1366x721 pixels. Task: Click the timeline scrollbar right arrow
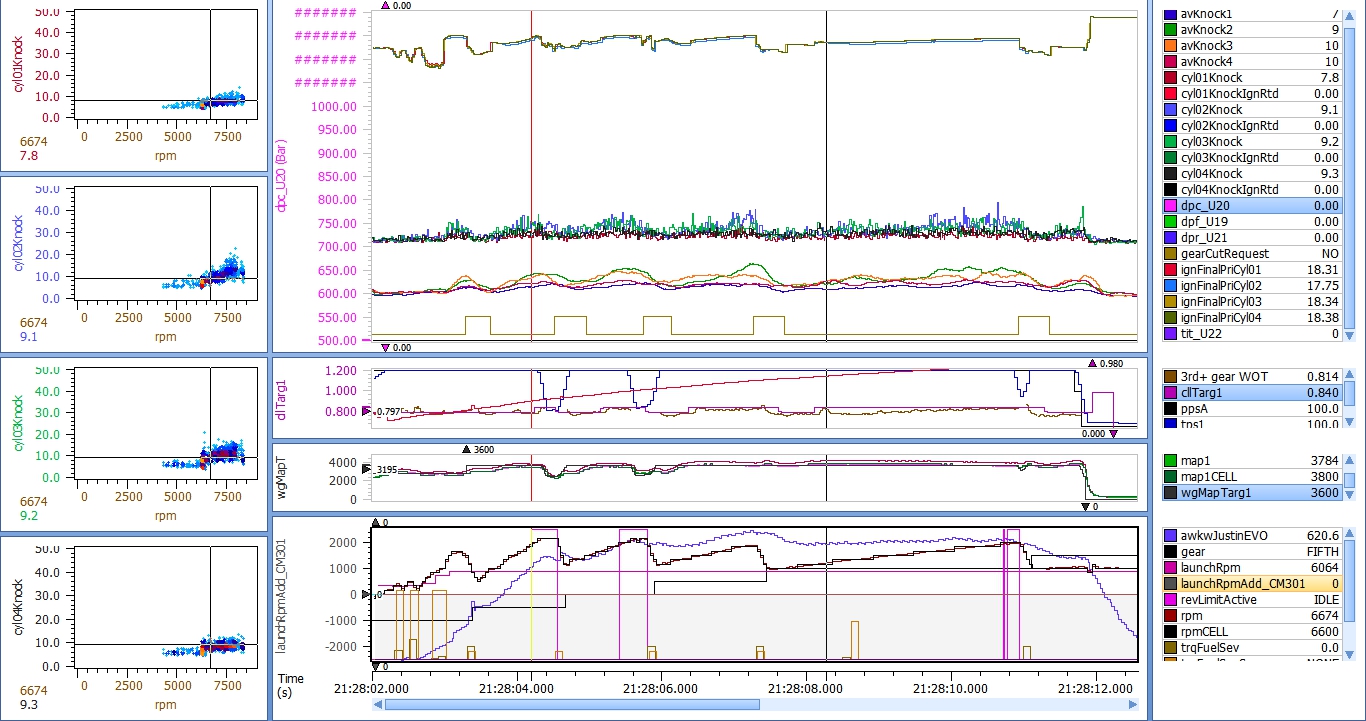(x=1131, y=705)
